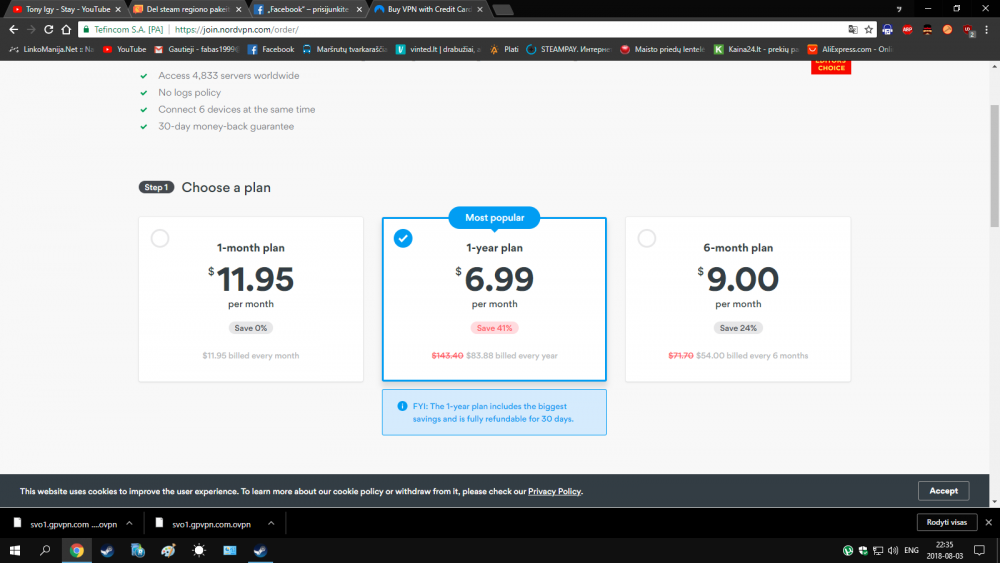
Task: Click the Most popular badge
Action: [x=494, y=217]
